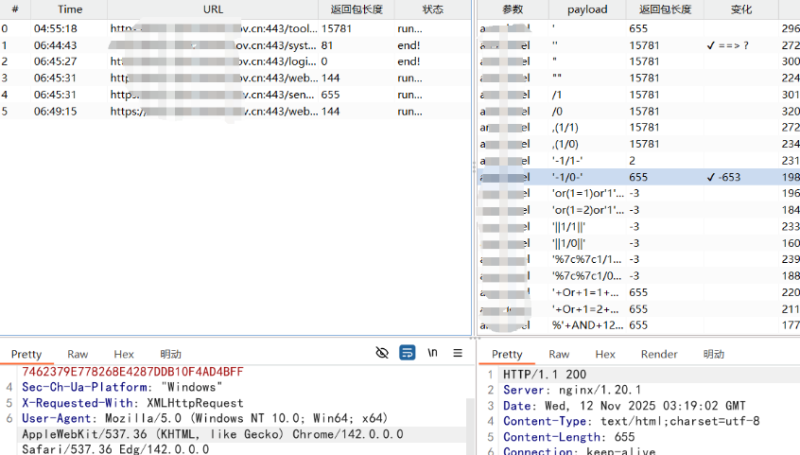This screenshot has height=455, width=800.
Task: Click the Content-Type response header line
Action: tap(631, 421)
